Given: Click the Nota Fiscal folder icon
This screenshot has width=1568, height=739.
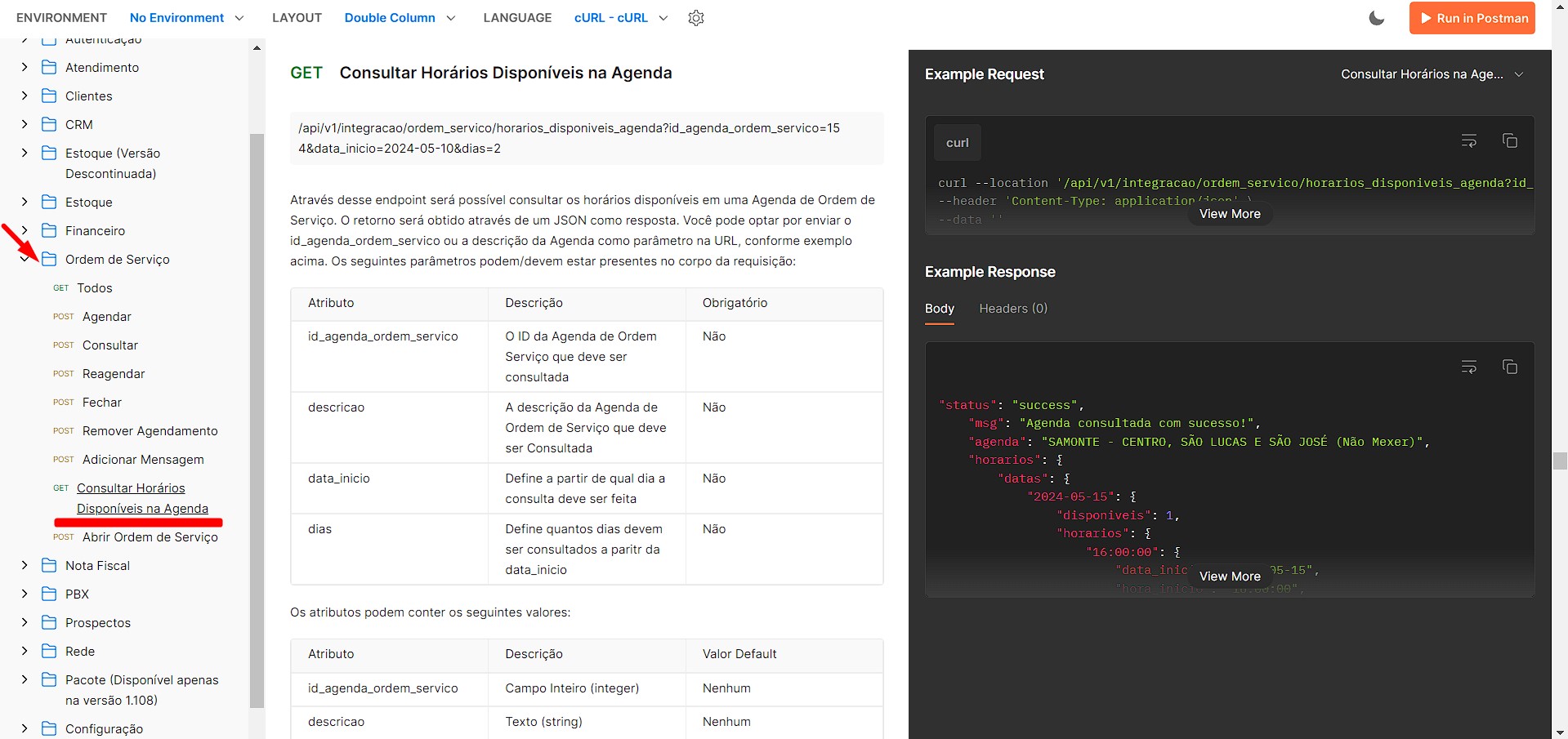Looking at the screenshot, I should pos(49,565).
